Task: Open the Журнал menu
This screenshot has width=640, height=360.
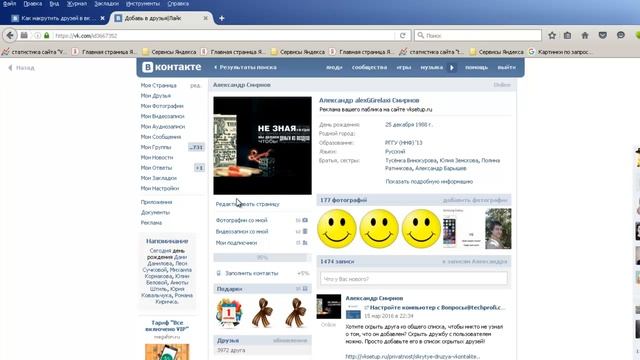Action: [77, 4]
